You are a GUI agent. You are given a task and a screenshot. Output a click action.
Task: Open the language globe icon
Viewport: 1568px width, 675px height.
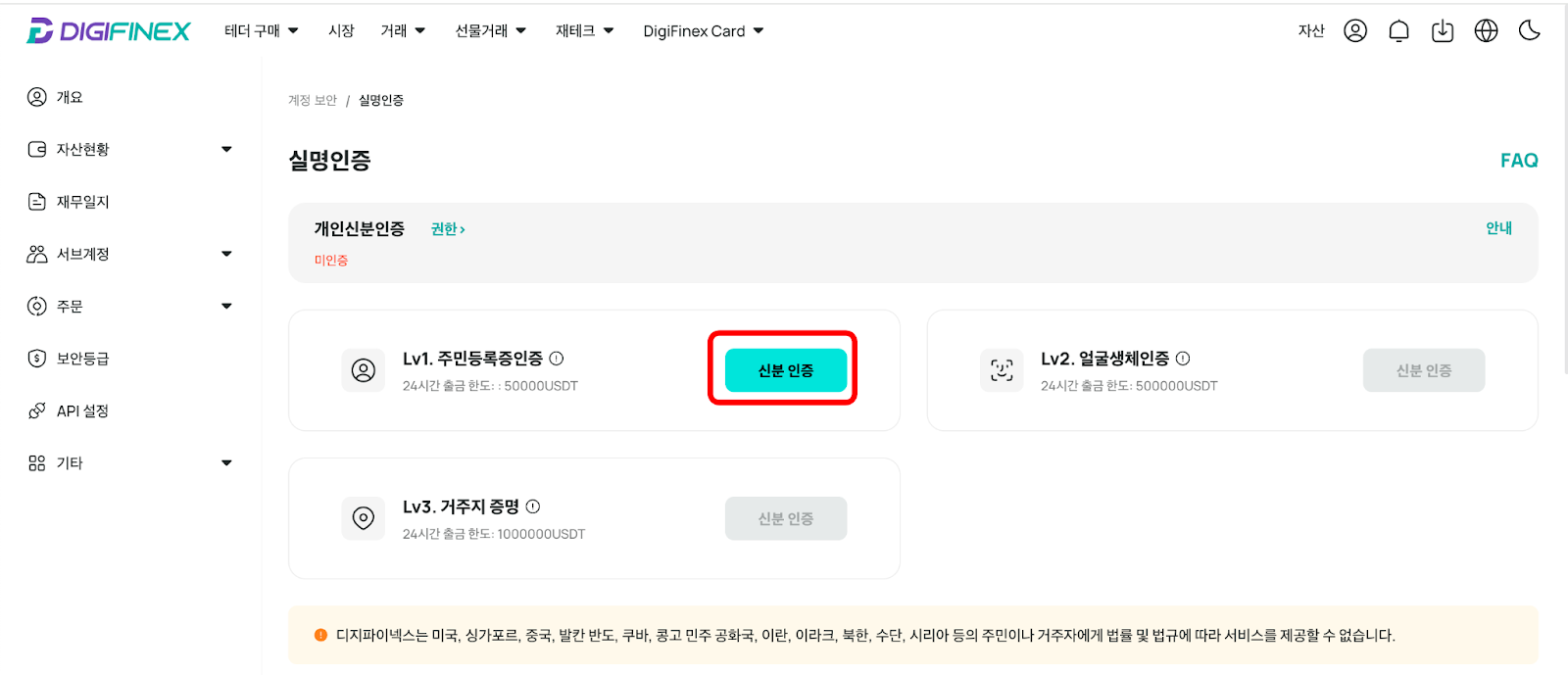pyautogui.click(x=1487, y=31)
